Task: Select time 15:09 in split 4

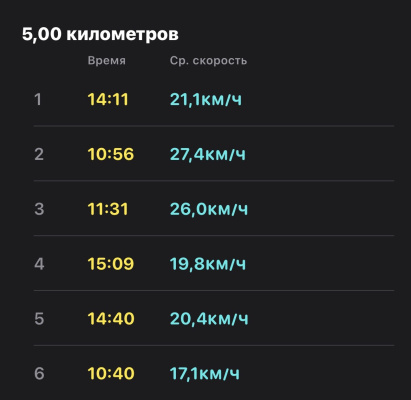Action: (x=111, y=264)
